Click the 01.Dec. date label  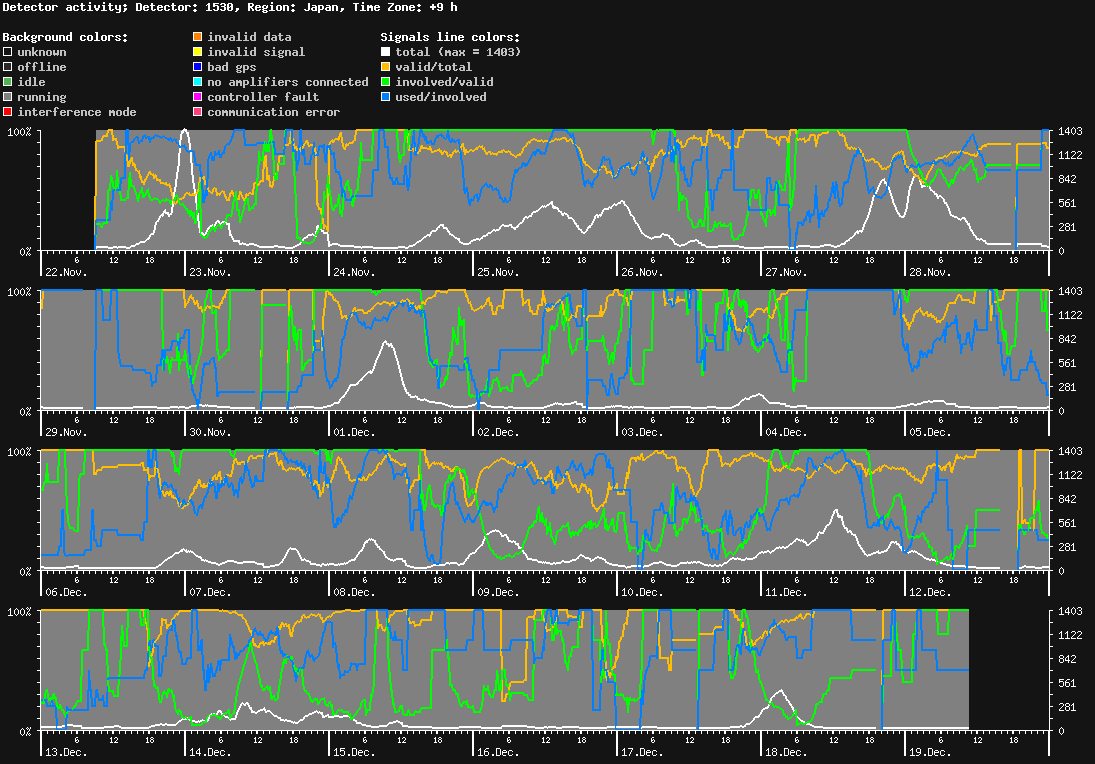(x=354, y=432)
